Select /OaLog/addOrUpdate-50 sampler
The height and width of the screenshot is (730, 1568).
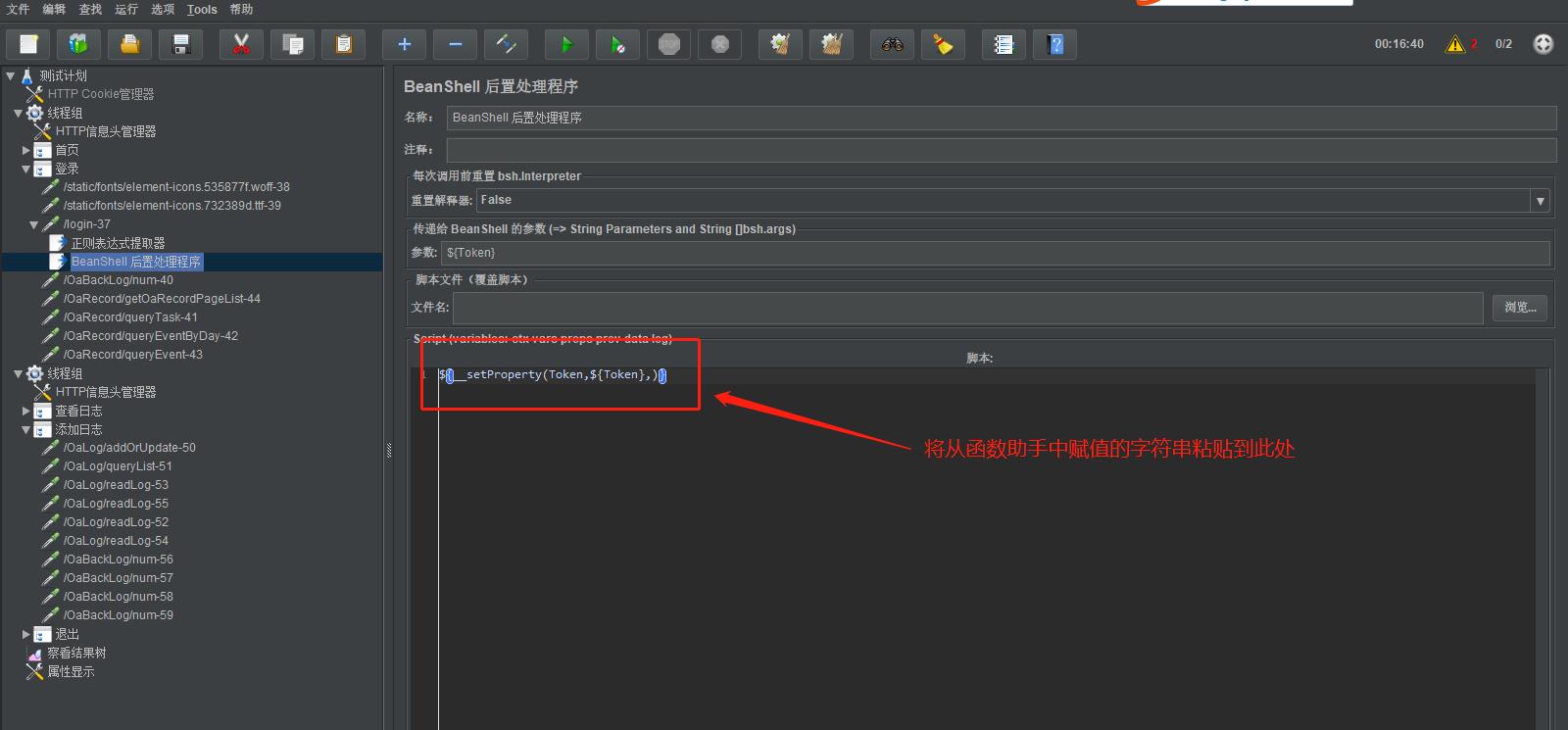coord(129,448)
